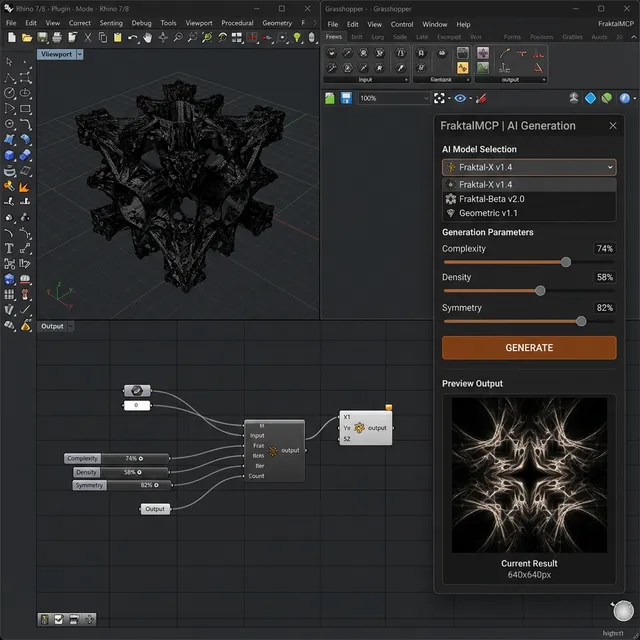Screen dimensions: 640x640
Task: Click the Copy icon in Rhino toolbar
Action: pyautogui.click(x=103, y=38)
